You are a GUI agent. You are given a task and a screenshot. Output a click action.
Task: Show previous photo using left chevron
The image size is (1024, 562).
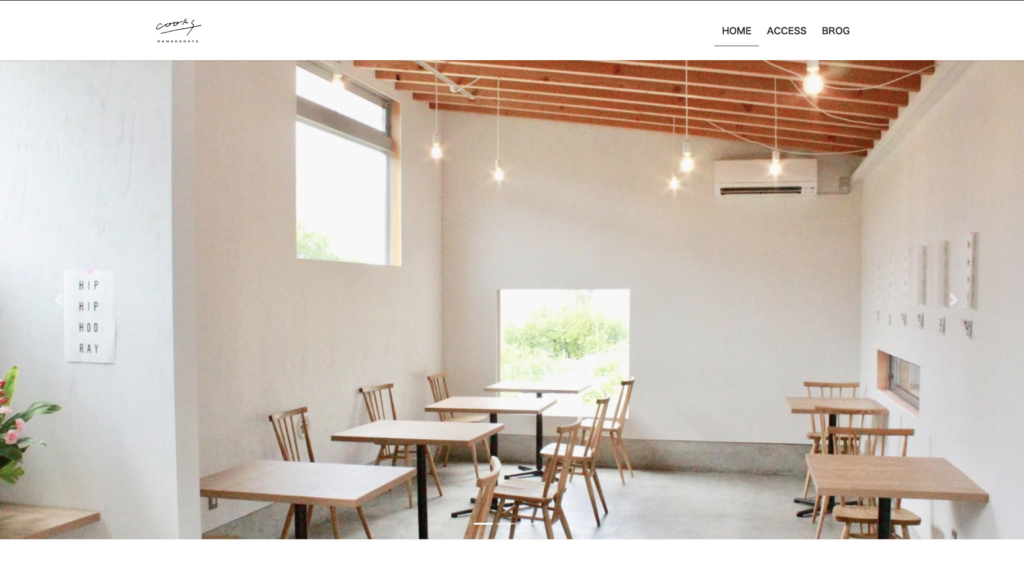pos(59,300)
